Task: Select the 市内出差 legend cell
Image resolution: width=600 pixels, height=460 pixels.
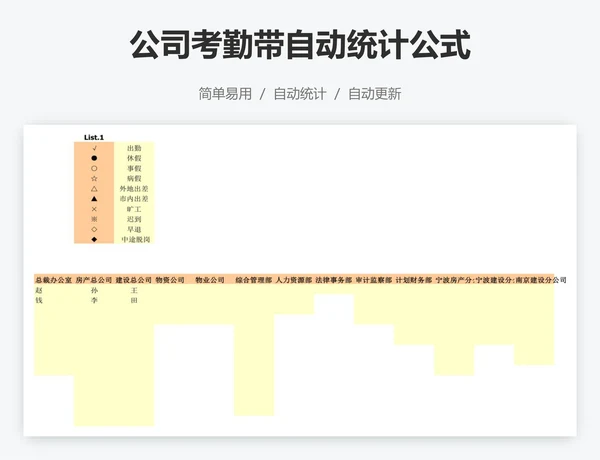Action: (x=134, y=199)
